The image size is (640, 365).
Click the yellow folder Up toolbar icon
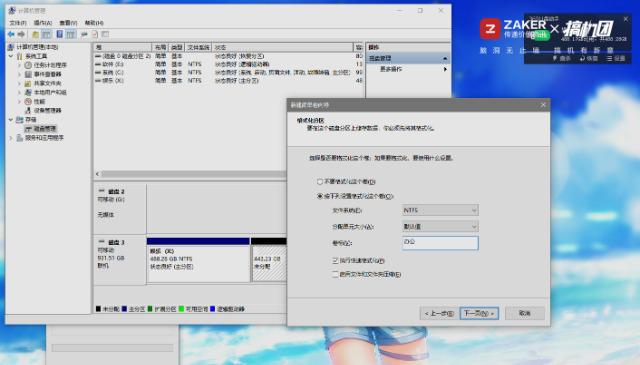point(36,35)
